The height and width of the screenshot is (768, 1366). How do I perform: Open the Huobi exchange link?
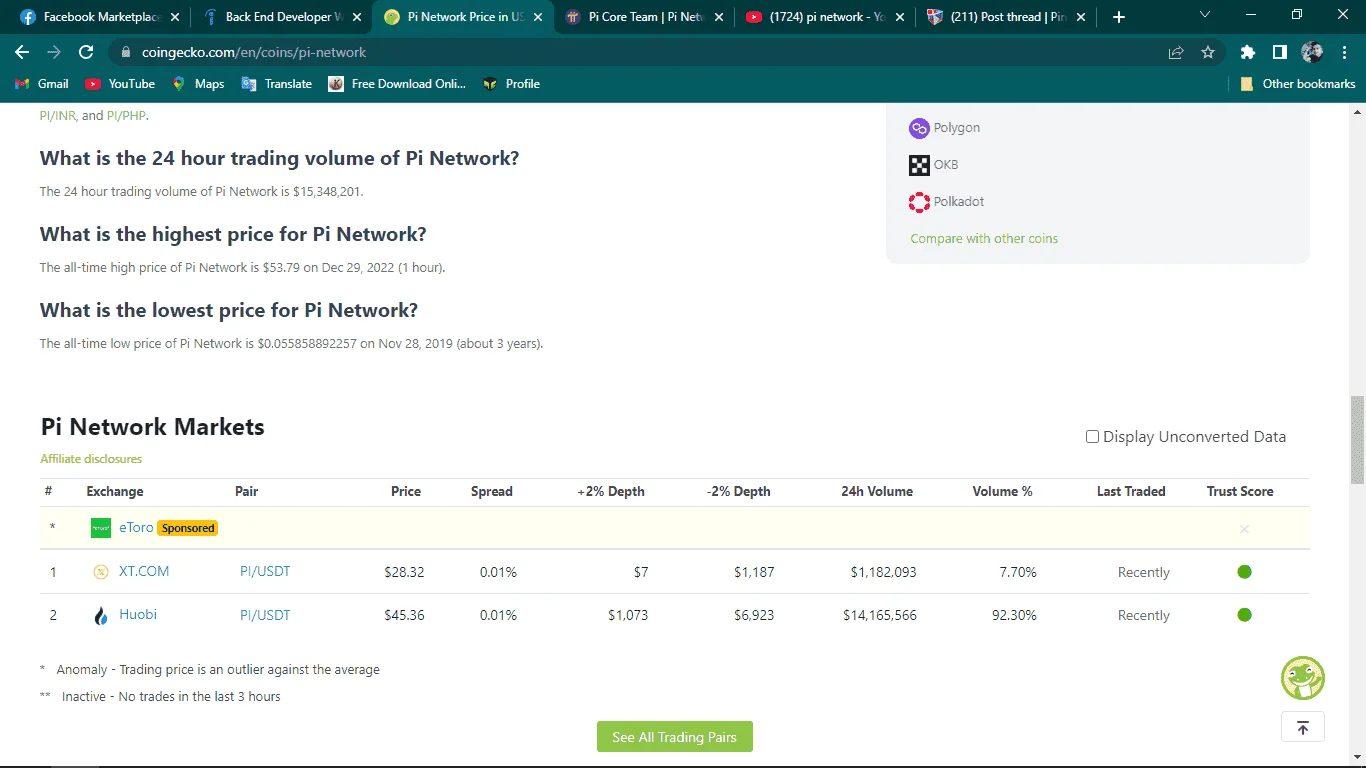click(138, 614)
